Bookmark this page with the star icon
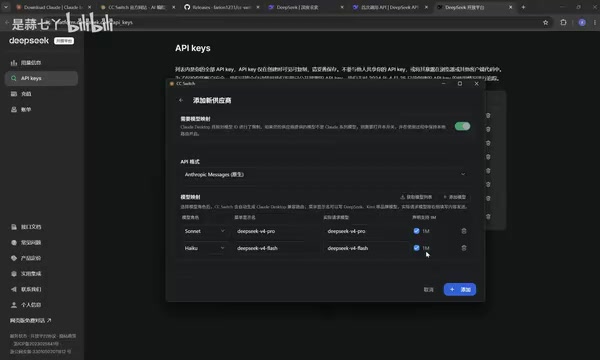600x360 pixels. tap(546, 23)
